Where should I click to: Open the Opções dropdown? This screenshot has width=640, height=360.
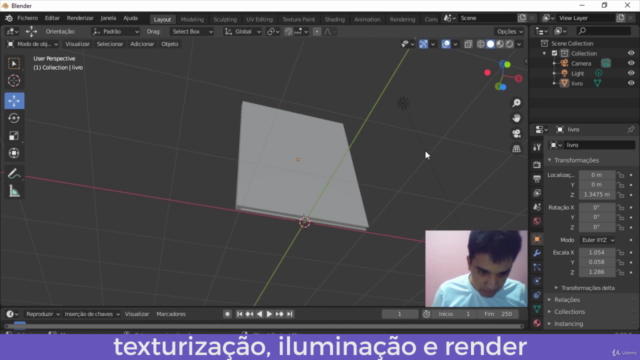(x=509, y=31)
